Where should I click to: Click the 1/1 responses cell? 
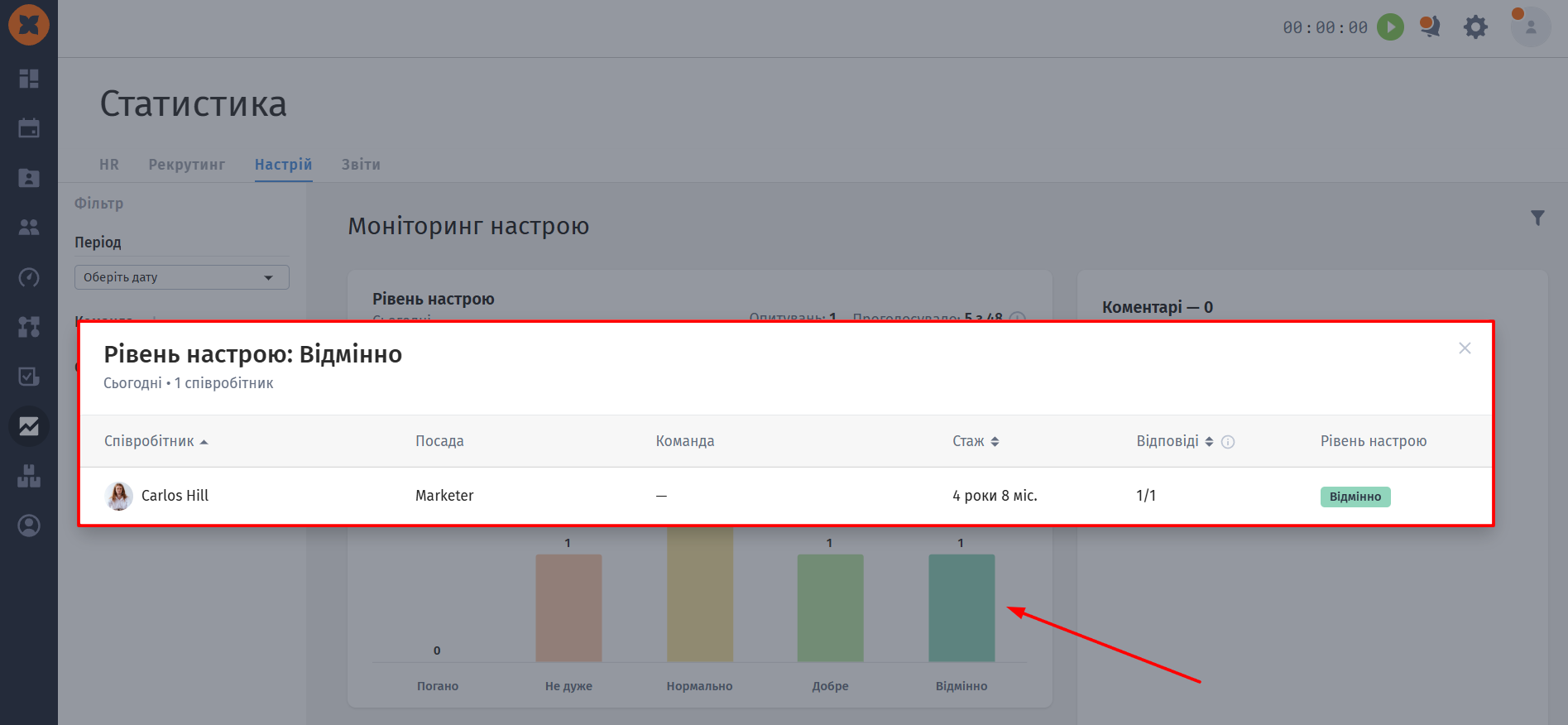click(x=1146, y=495)
